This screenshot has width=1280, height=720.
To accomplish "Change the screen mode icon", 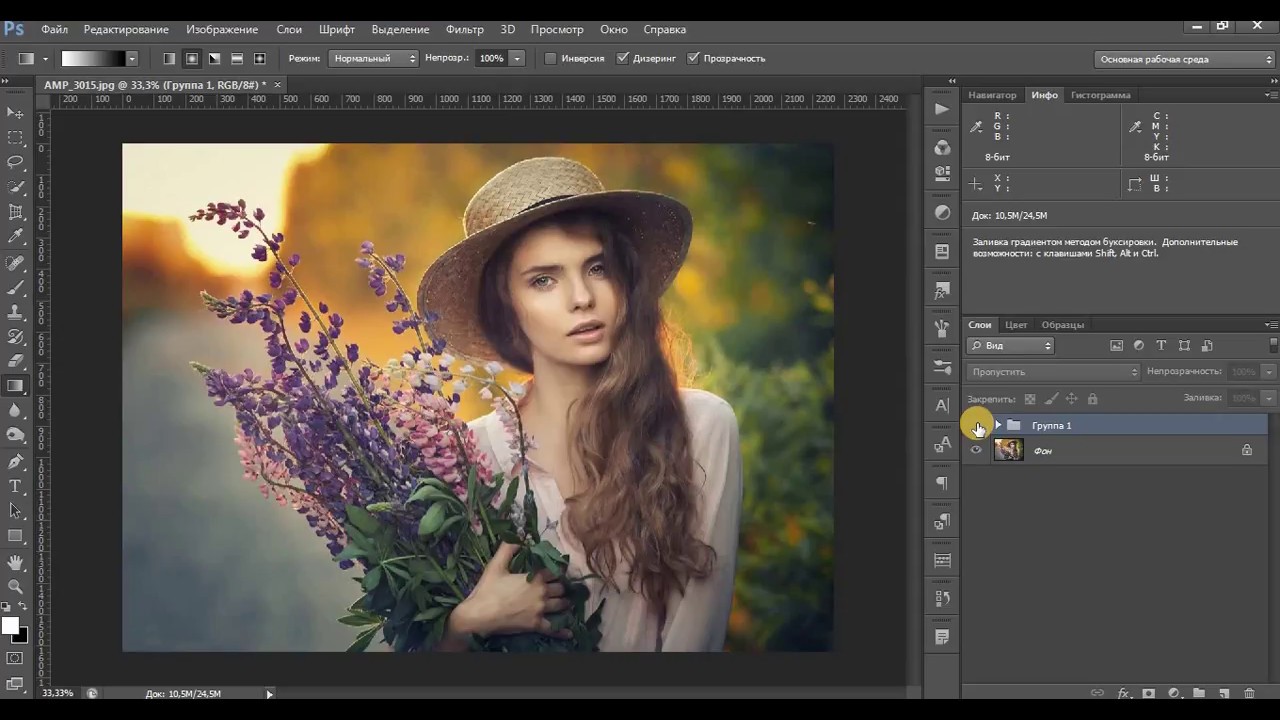I will pyautogui.click(x=15, y=684).
